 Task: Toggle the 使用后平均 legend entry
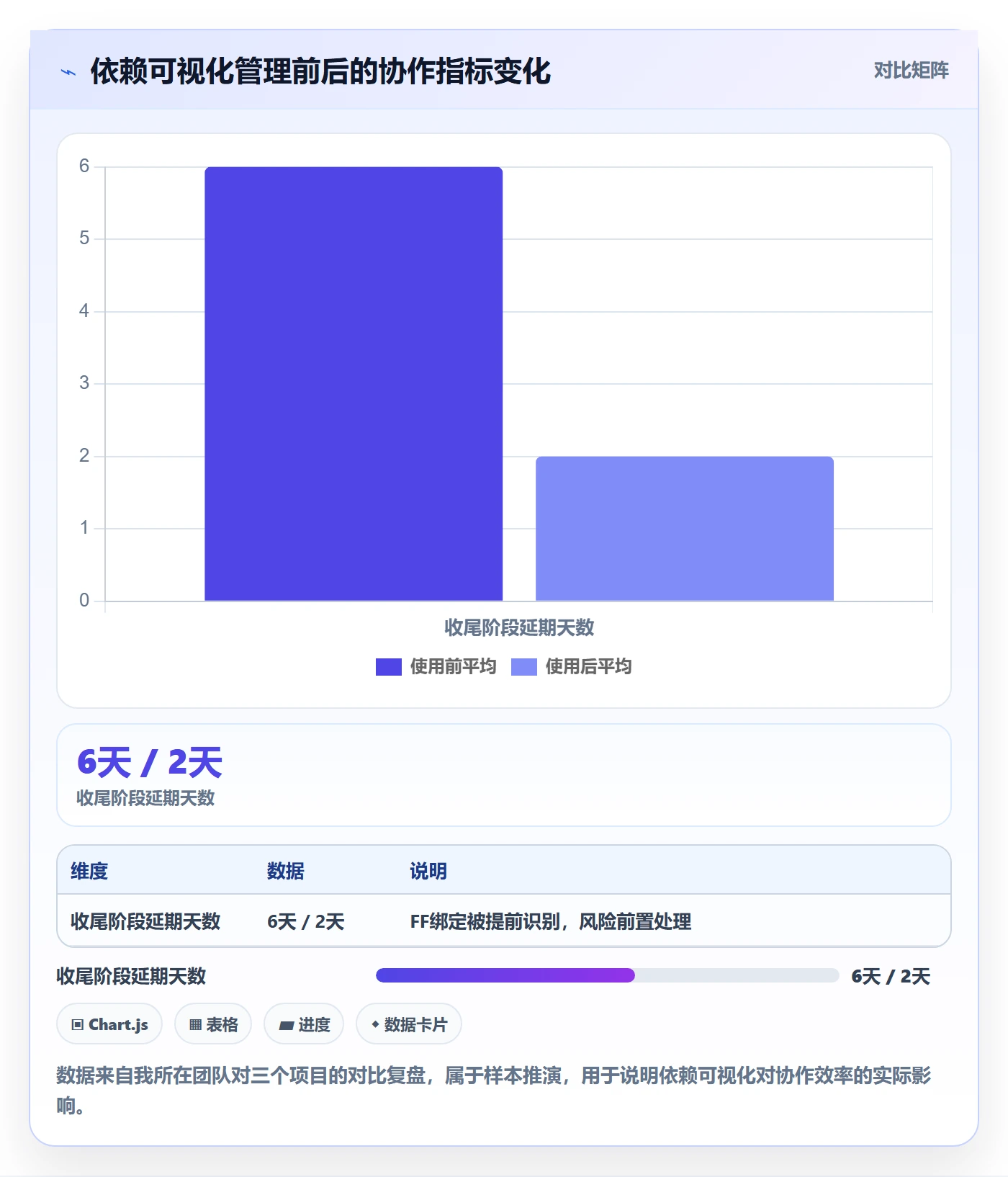[x=571, y=666]
